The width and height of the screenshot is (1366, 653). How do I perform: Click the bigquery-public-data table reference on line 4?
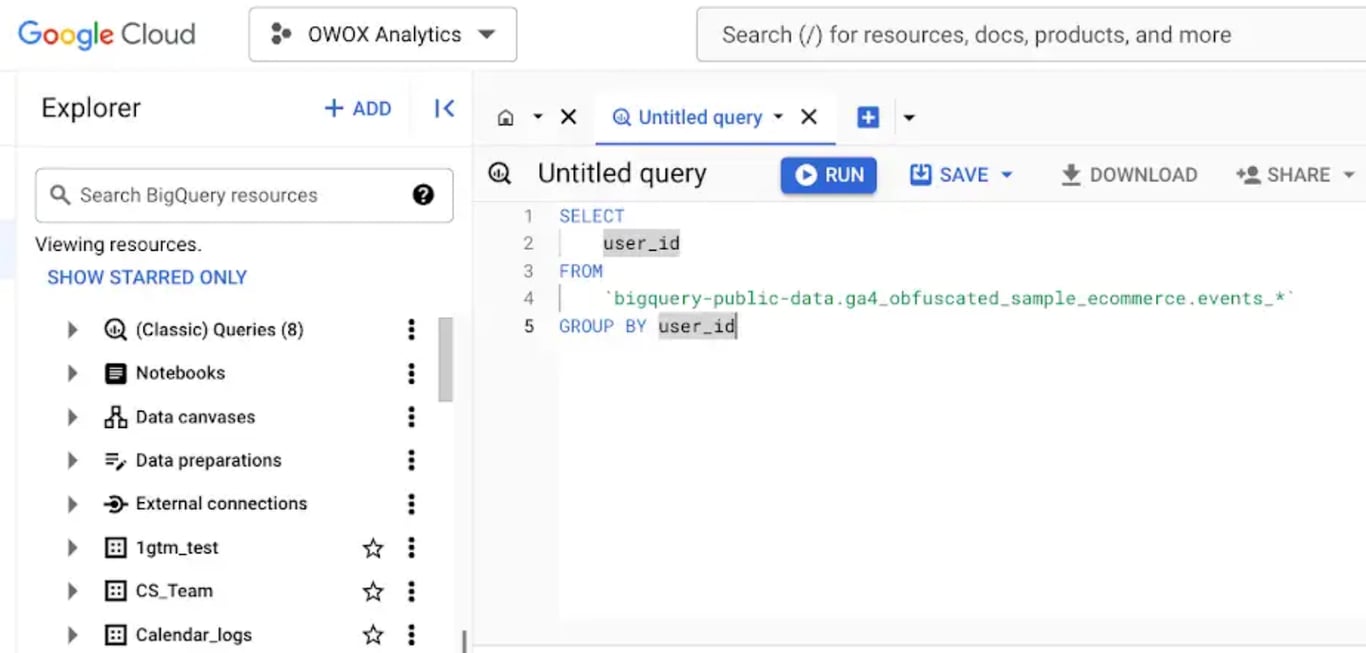(x=950, y=298)
